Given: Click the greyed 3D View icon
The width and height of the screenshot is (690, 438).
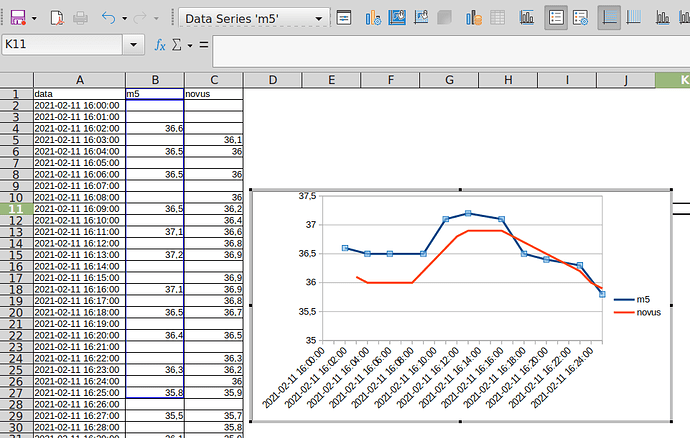Looking at the screenshot, I should pyautogui.click(x=444, y=18).
